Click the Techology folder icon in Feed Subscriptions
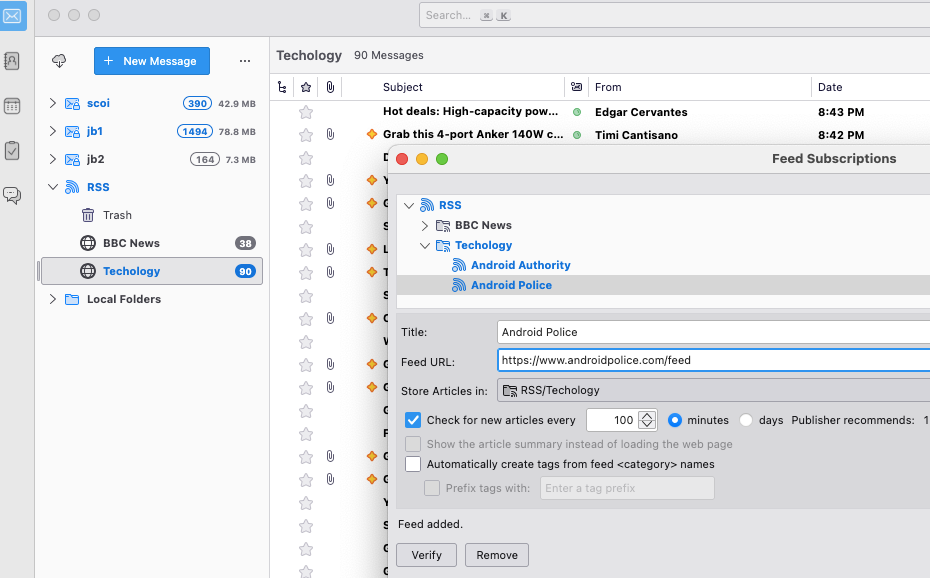 click(443, 245)
